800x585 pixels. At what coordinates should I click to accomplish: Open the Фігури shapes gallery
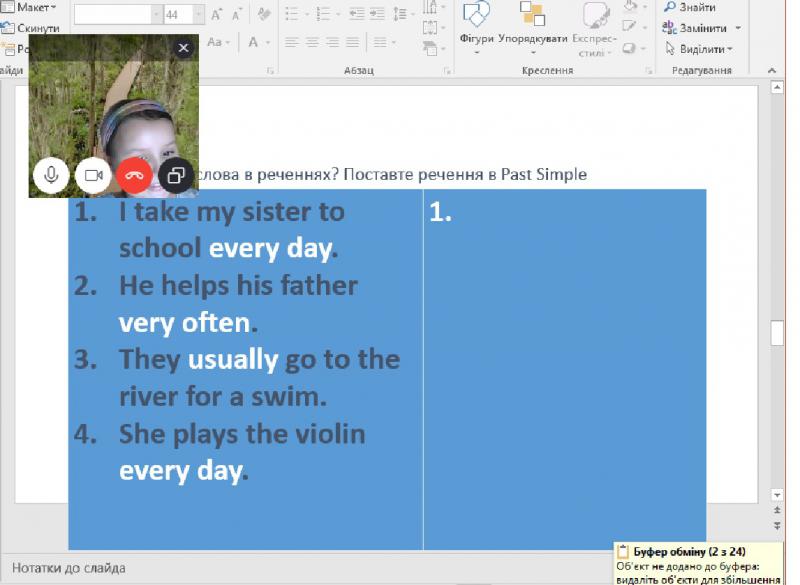click(477, 29)
